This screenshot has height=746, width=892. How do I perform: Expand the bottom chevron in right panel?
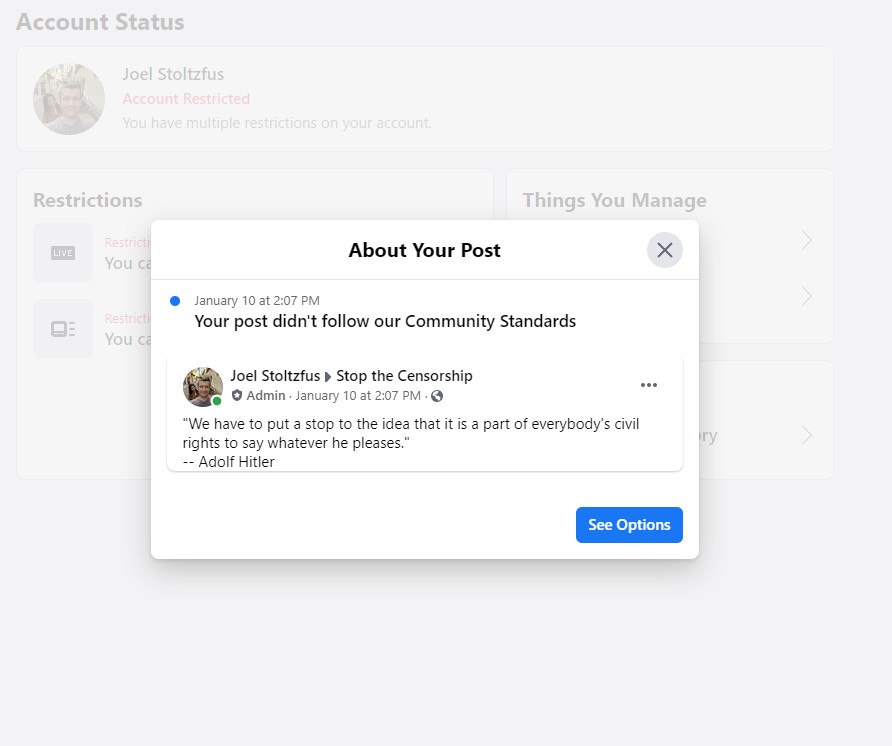pos(807,435)
